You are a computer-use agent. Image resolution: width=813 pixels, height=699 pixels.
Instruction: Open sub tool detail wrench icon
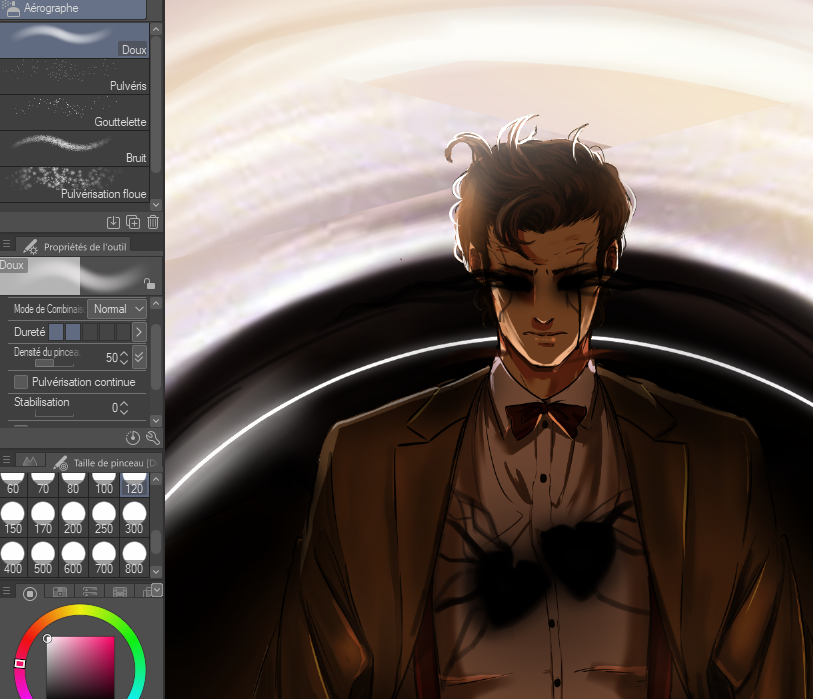point(152,438)
